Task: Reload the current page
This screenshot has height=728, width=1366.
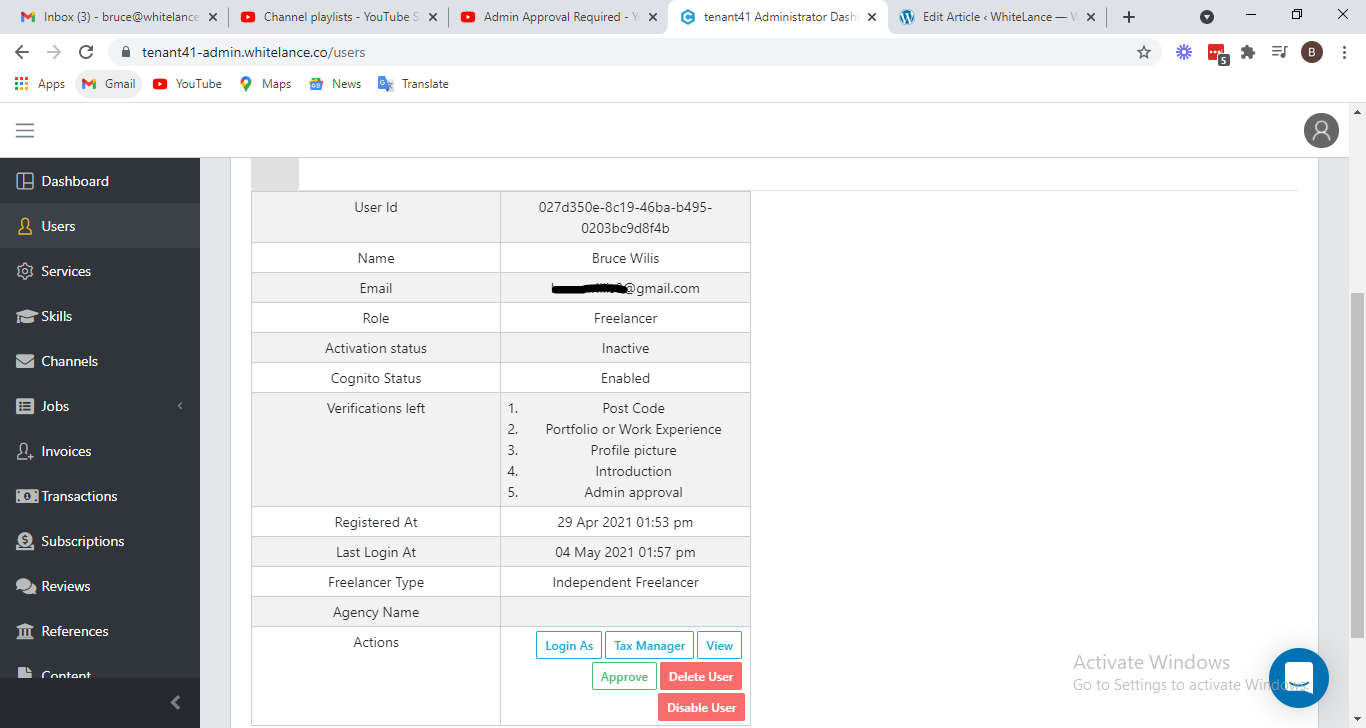Action: point(86,52)
